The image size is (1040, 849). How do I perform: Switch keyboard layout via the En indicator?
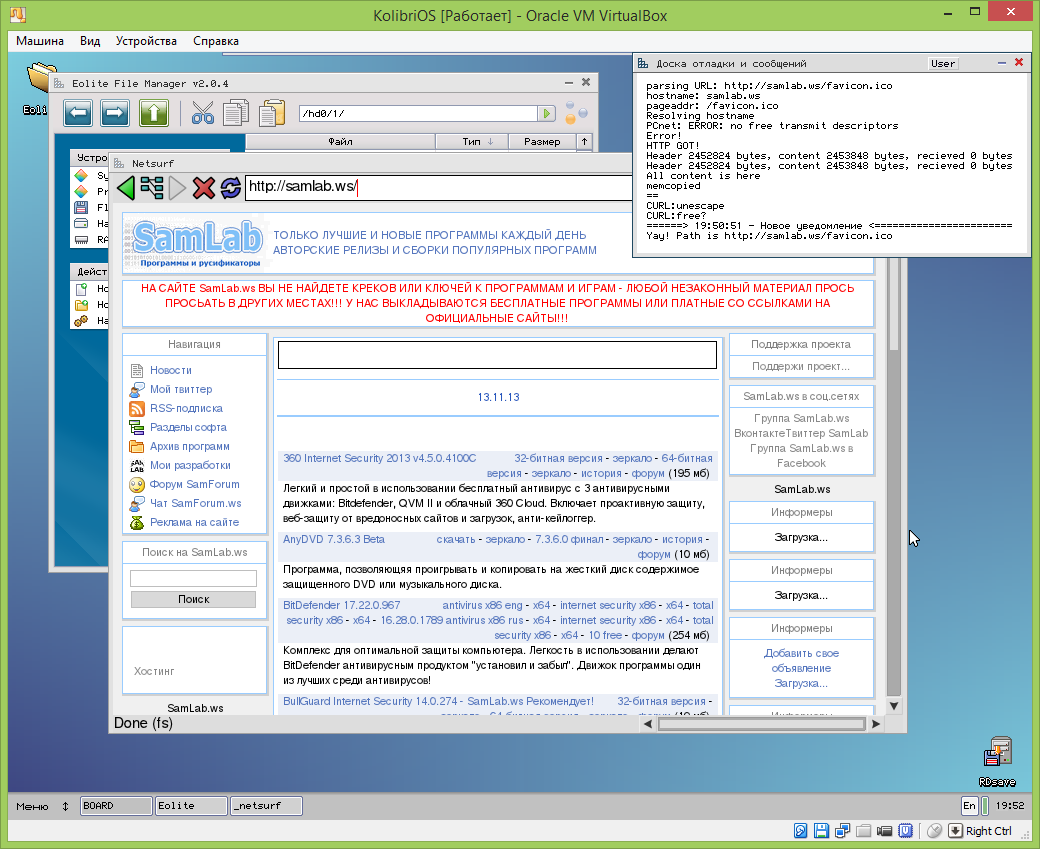pos(968,806)
